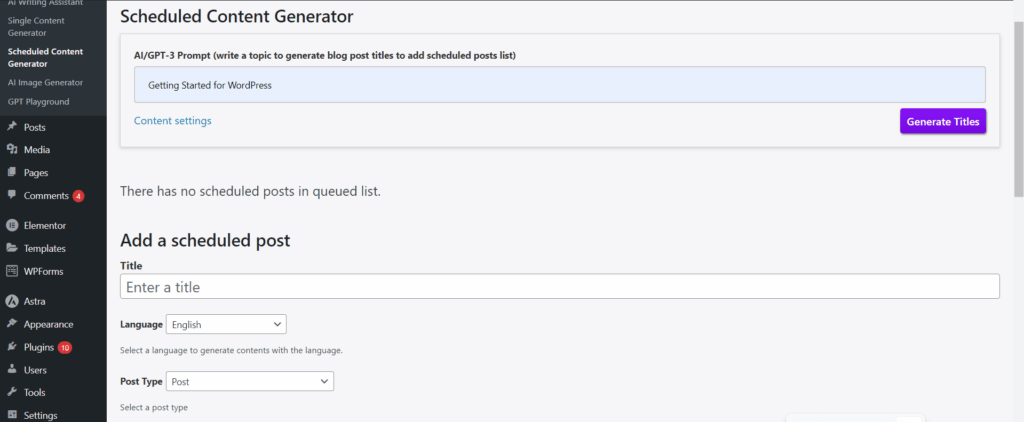Click the AI prompt topic text box
Image resolution: width=1024 pixels, height=422 pixels.
pyautogui.click(x=560, y=84)
